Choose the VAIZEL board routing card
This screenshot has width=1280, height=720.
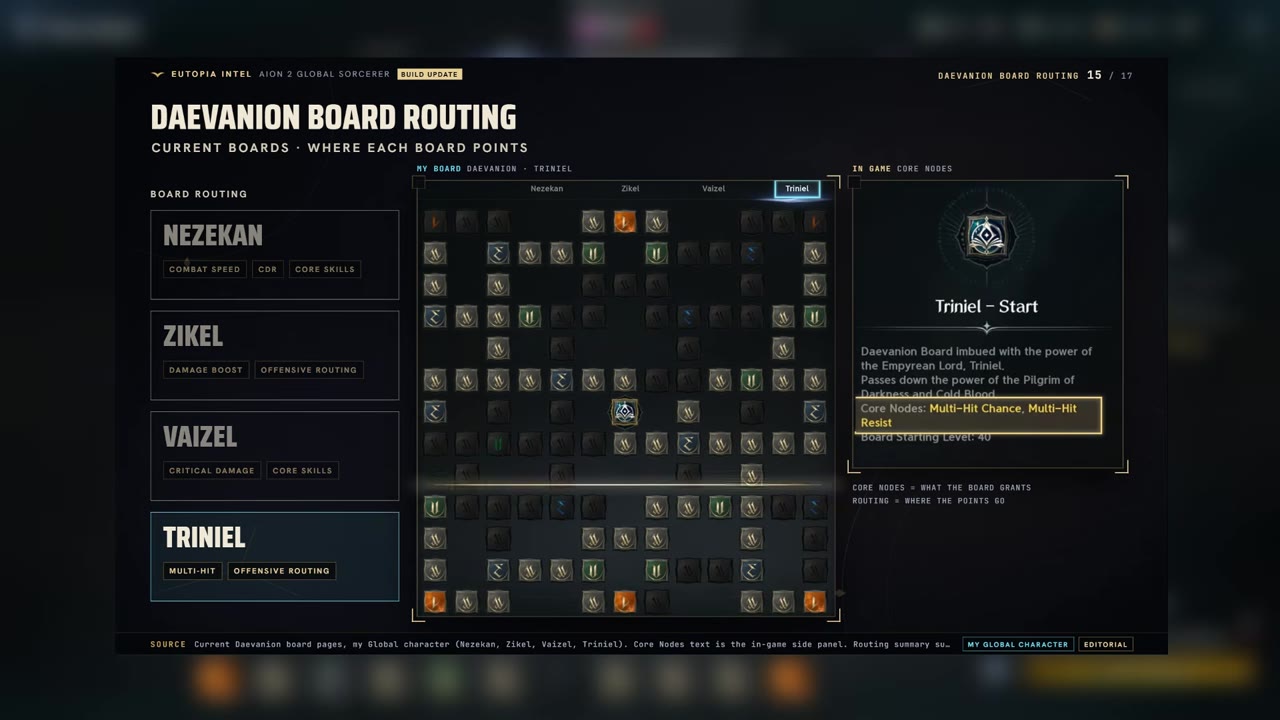coord(275,456)
